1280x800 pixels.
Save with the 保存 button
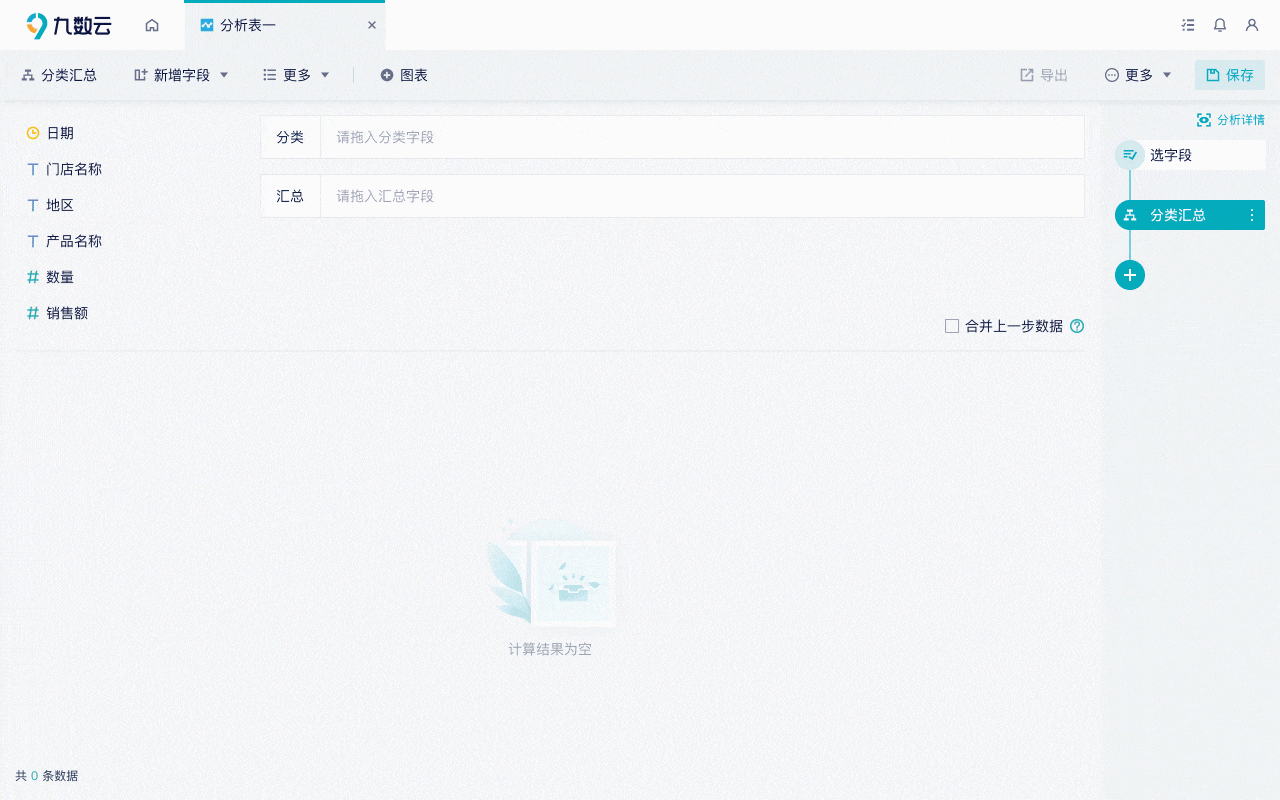pos(1230,75)
